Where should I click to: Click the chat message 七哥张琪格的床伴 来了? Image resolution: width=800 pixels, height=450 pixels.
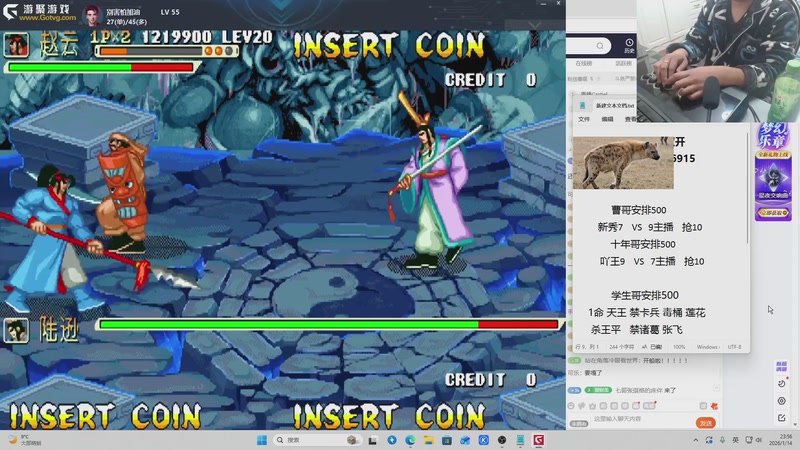coord(645,390)
